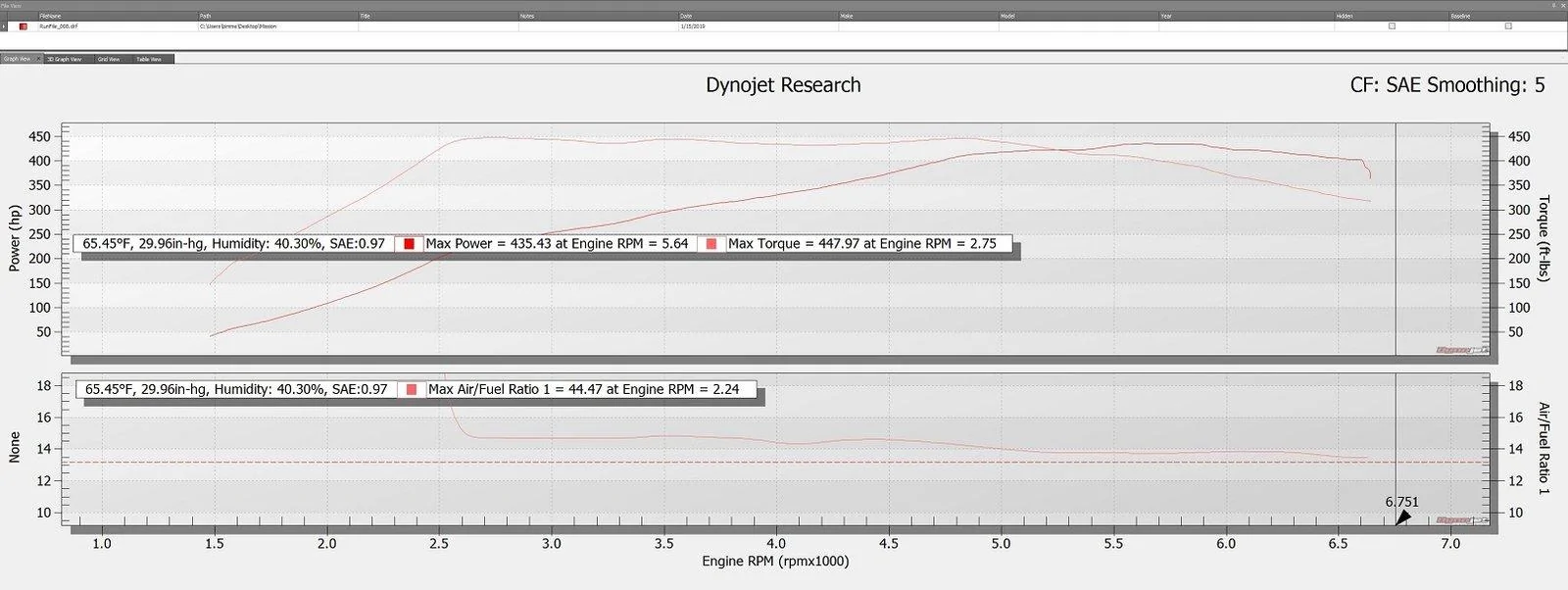Select the 1/15/2019 date cell
This screenshot has height=590, width=1568.
tap(759, 26)
